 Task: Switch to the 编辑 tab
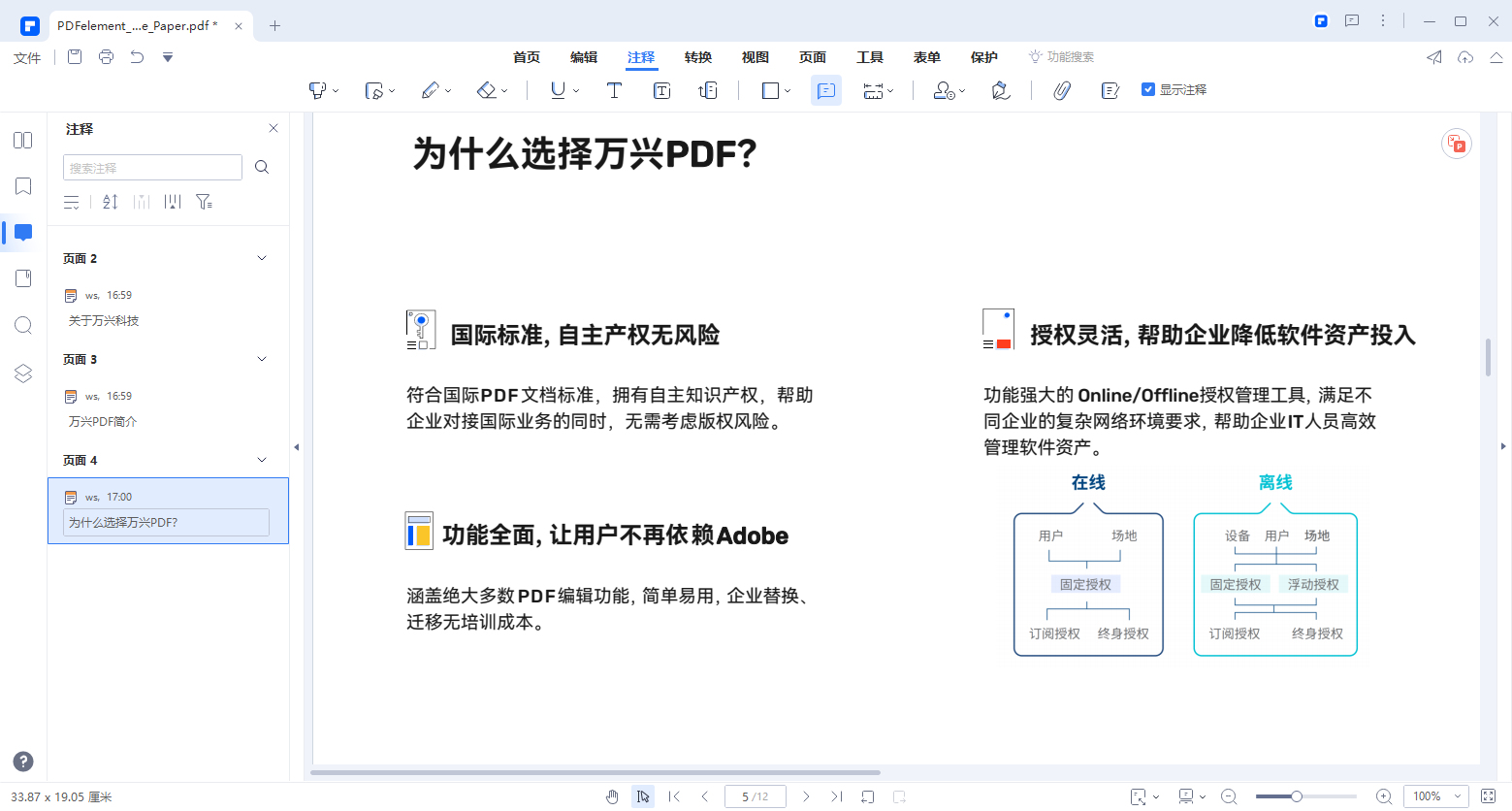tap(584, 57)
